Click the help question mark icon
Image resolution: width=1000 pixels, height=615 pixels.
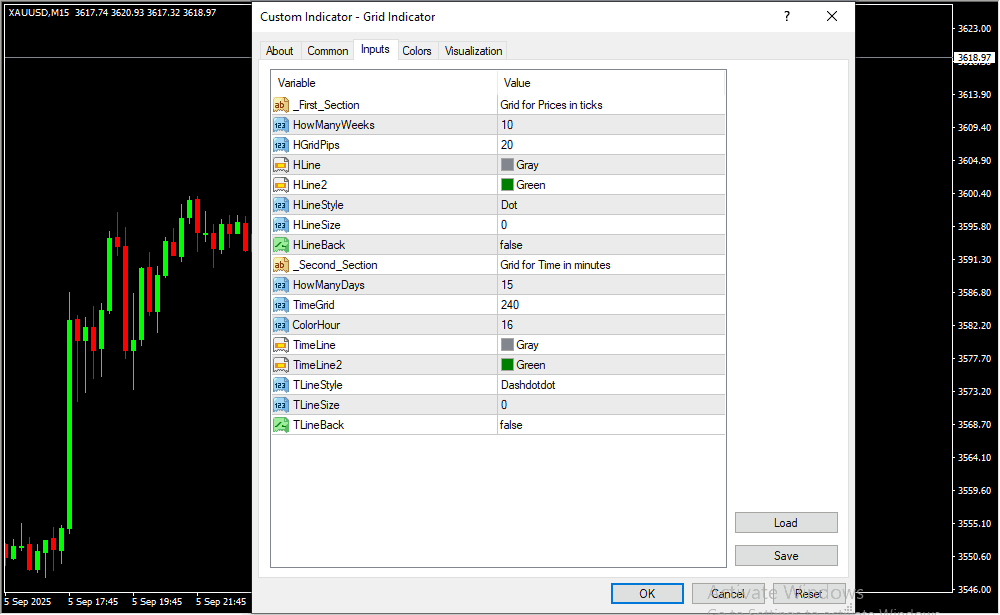pos(787,17)
